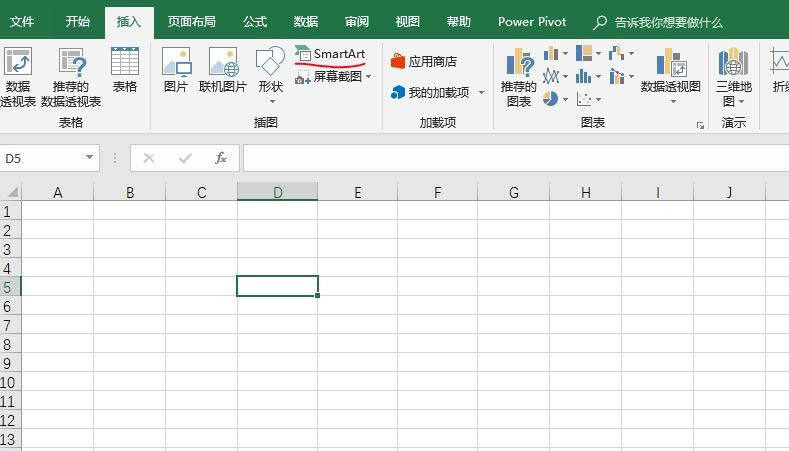Click the select-all corner of the sheet

click(11, 192)
